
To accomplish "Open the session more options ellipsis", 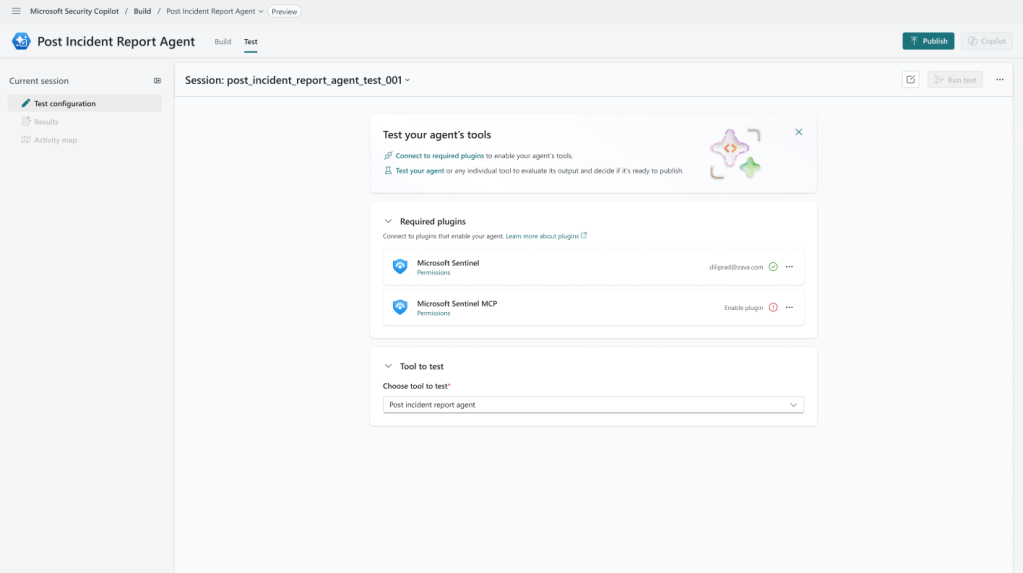I will [x=999, y=80].
